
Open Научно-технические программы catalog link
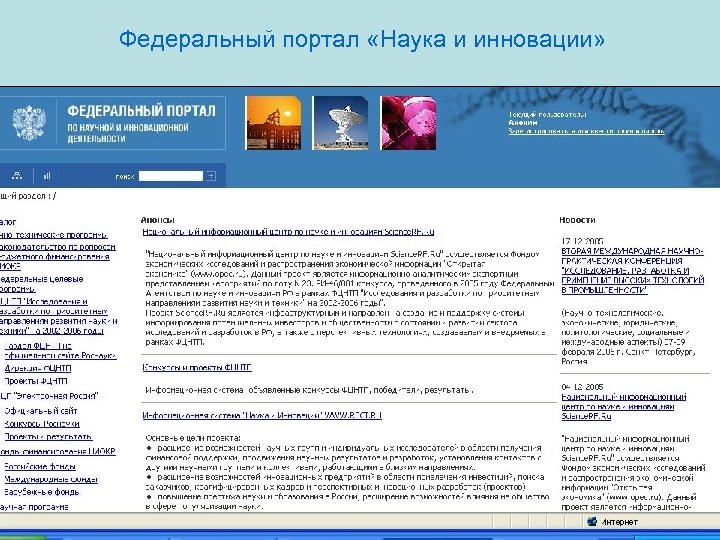(53, 235)
